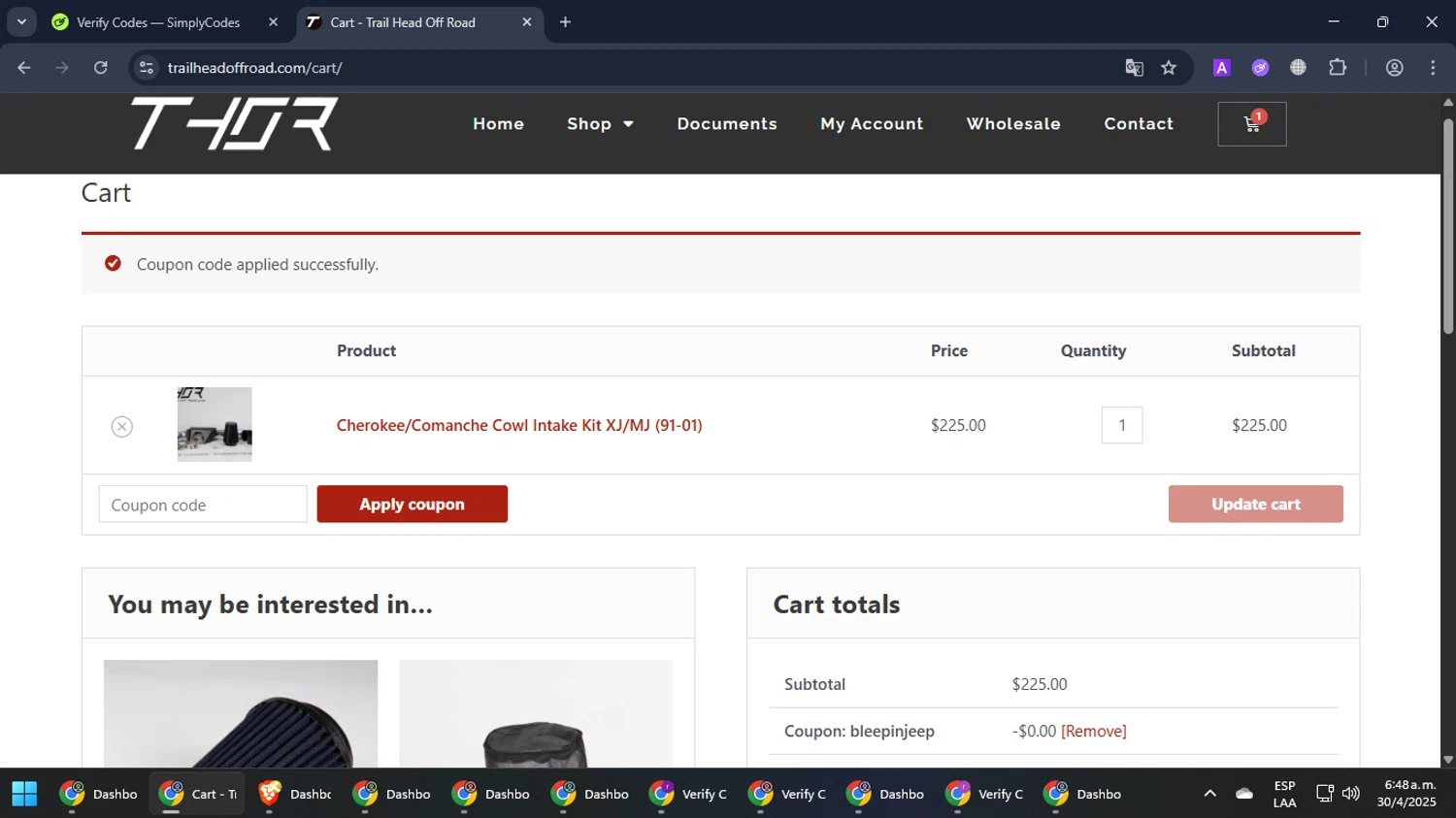Focus the Coupon code field

point(203,505)
